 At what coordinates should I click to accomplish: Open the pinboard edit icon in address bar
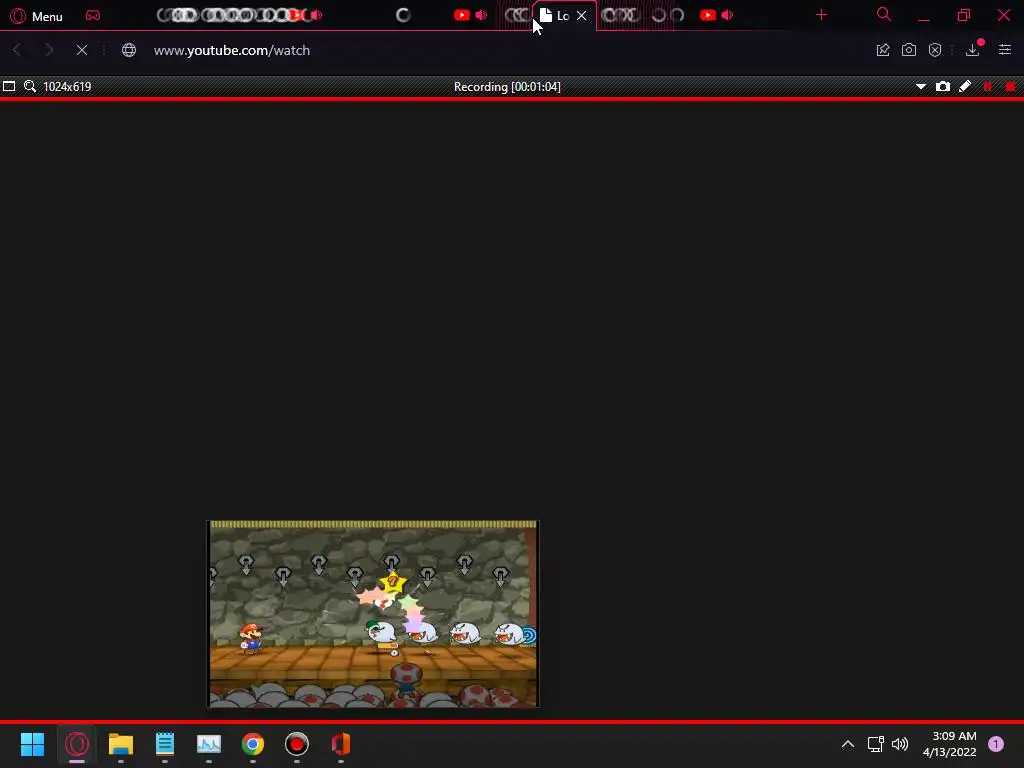point(883,50)
